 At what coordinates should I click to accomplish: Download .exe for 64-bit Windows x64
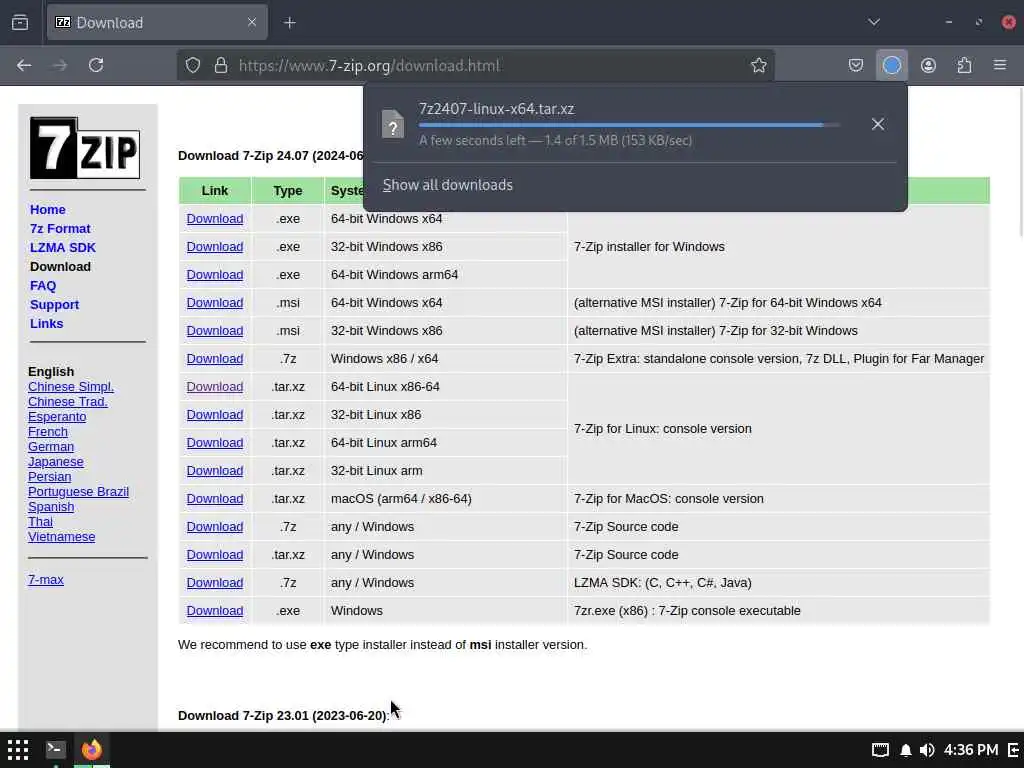tap(215, 219)
